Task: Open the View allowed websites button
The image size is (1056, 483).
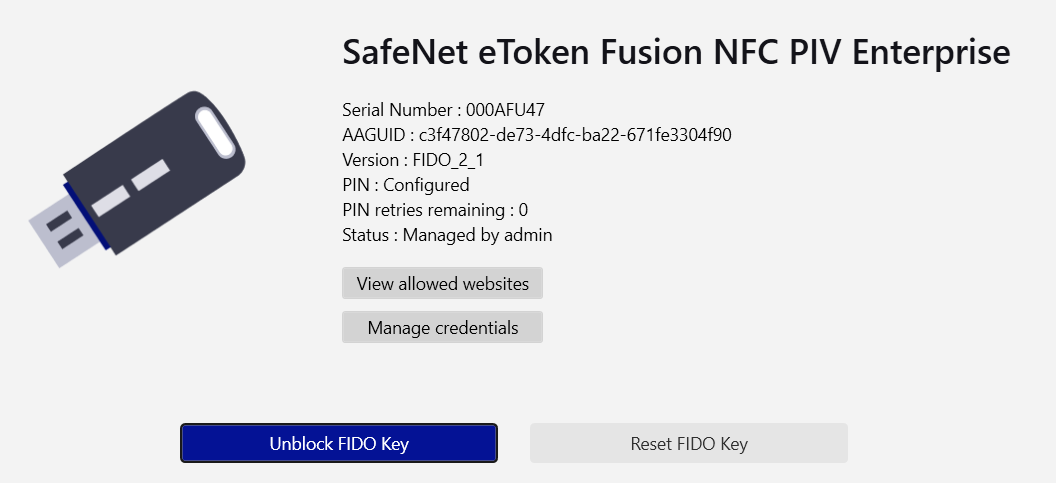Action: (x=442, y=283)
